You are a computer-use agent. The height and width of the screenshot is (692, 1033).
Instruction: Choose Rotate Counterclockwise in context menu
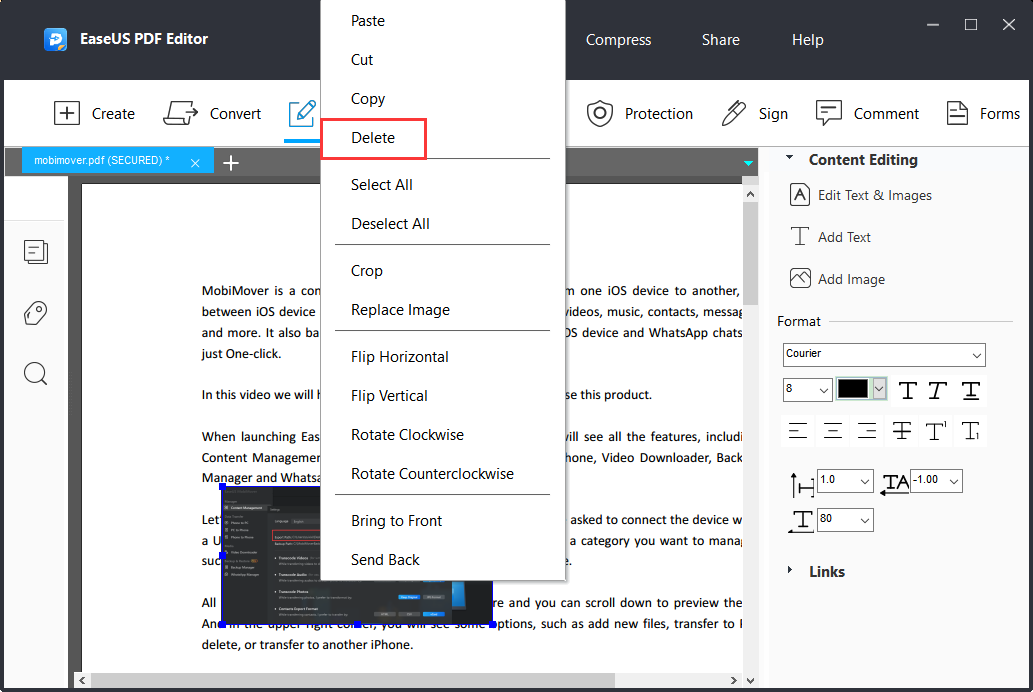443,473
